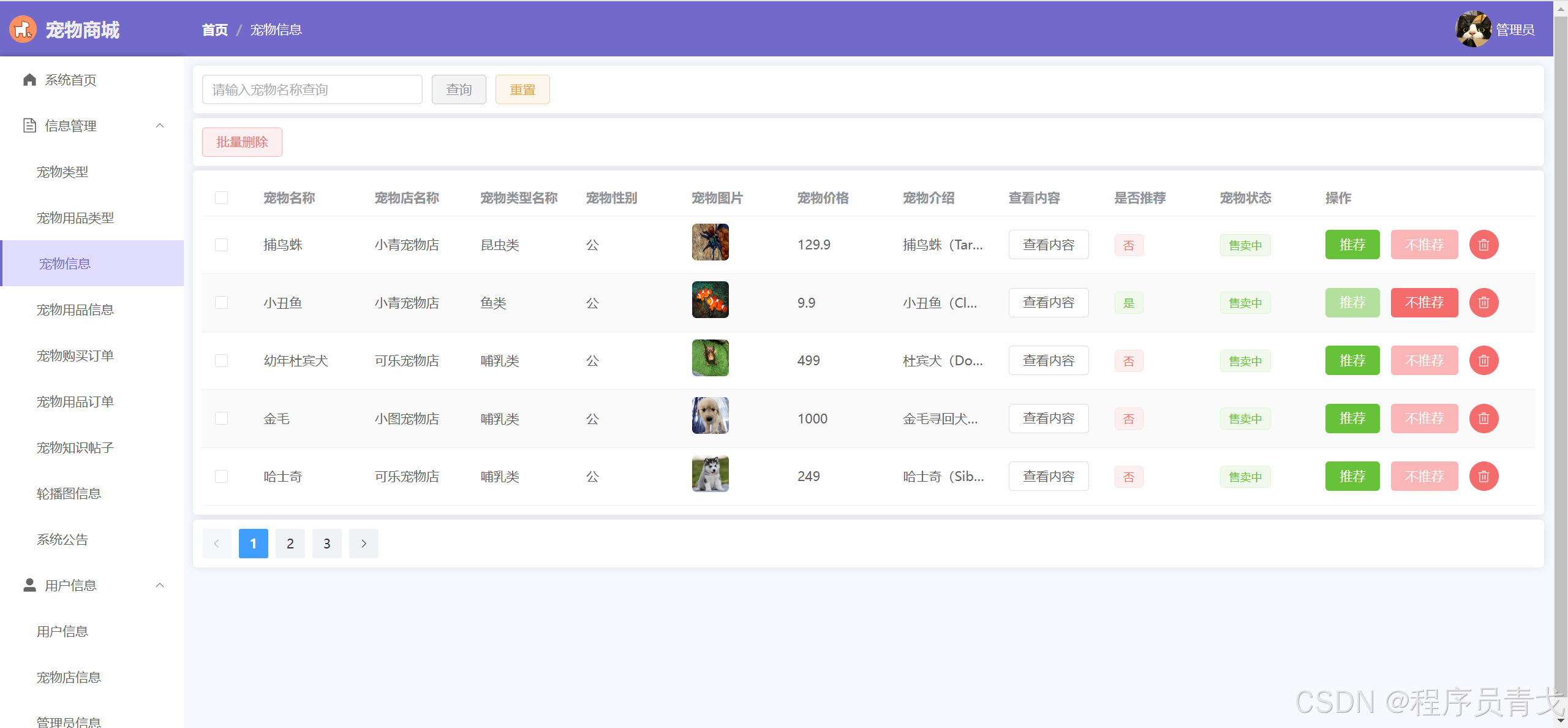Click the home icon beside 系统首页
Viewport: 1568px width, 728px height.
click(x=29, y=80)
